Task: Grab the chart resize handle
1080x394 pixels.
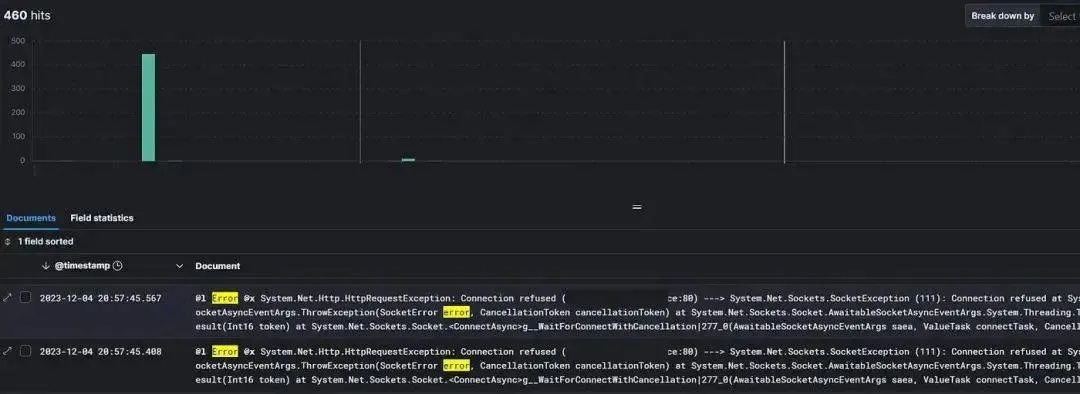Action: click(637, 207)
